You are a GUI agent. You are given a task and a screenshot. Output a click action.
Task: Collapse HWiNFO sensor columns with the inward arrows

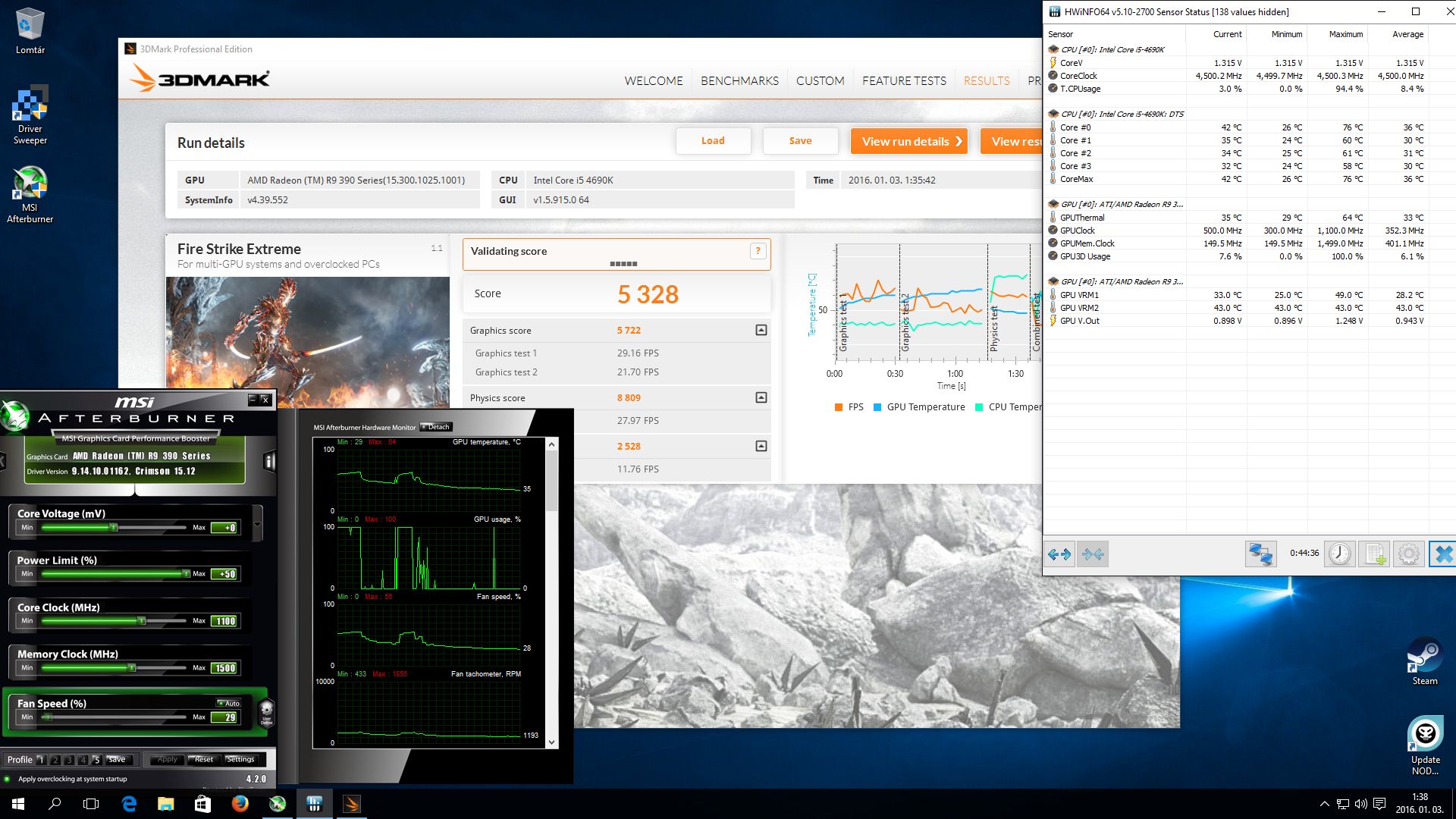point(1093,554)
